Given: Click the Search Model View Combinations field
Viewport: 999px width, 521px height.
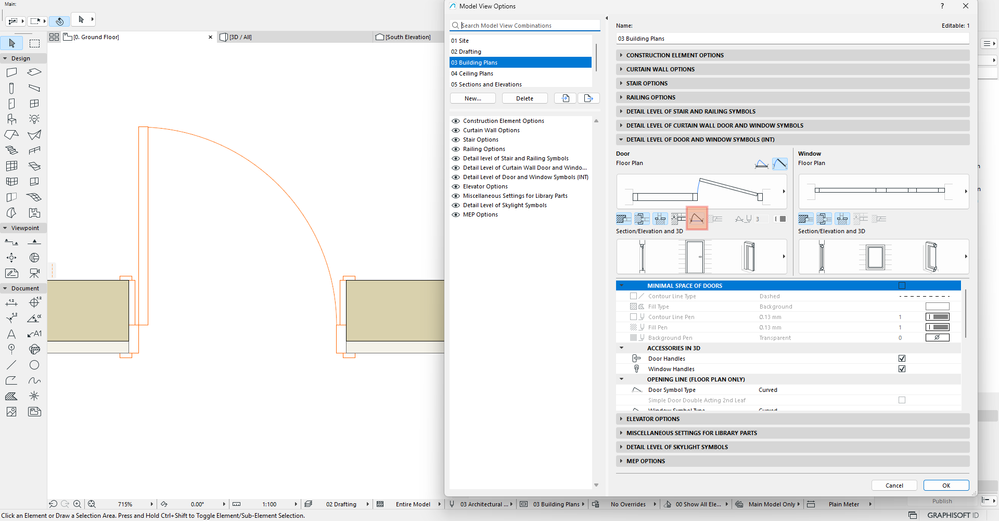Looking at the screenshot, I should [x=525, y=25].
